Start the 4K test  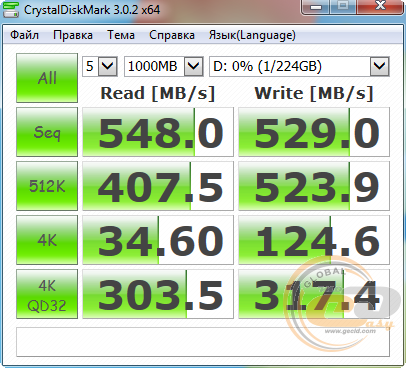[47, 240]
